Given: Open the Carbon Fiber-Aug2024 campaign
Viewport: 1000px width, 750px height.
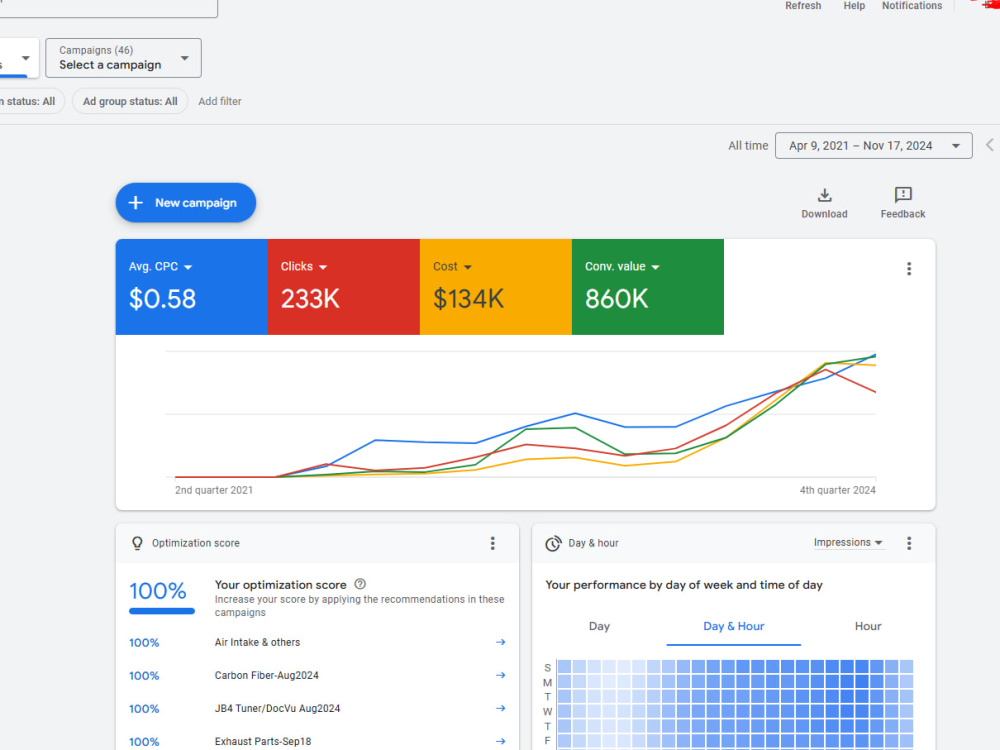Looking at the screenshot, I should tap(267, 675).
